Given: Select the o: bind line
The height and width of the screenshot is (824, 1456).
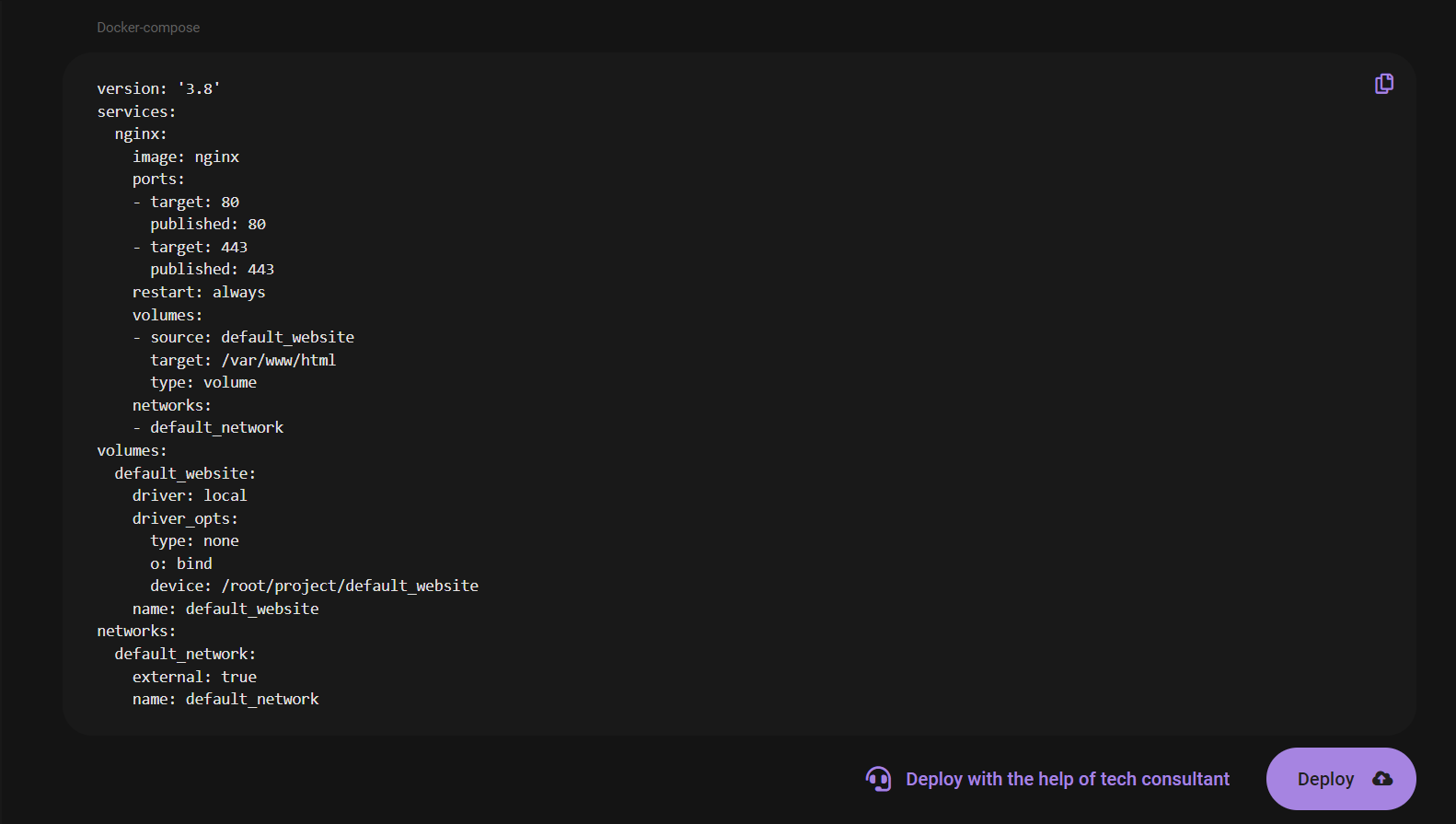Looking at the screenshot, I should pyautogui.click(x=180, y=563).
